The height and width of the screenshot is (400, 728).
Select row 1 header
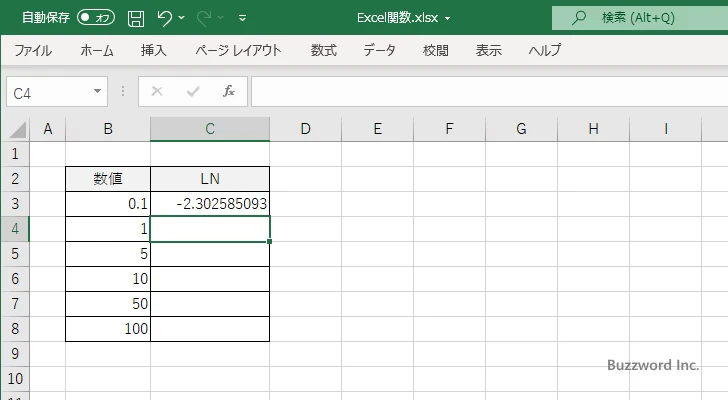coord(15,154)
